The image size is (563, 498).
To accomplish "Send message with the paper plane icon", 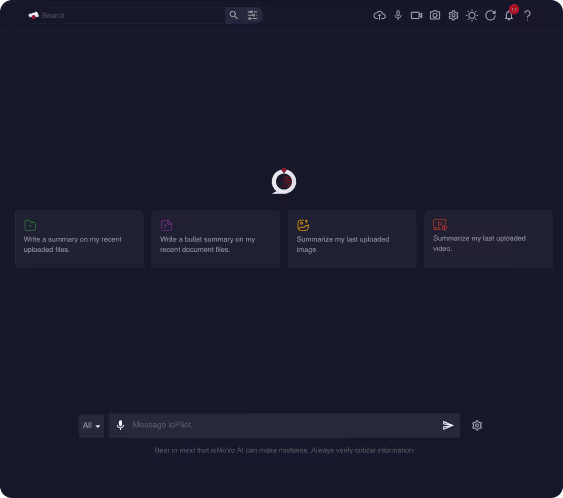I will [448, 425].
